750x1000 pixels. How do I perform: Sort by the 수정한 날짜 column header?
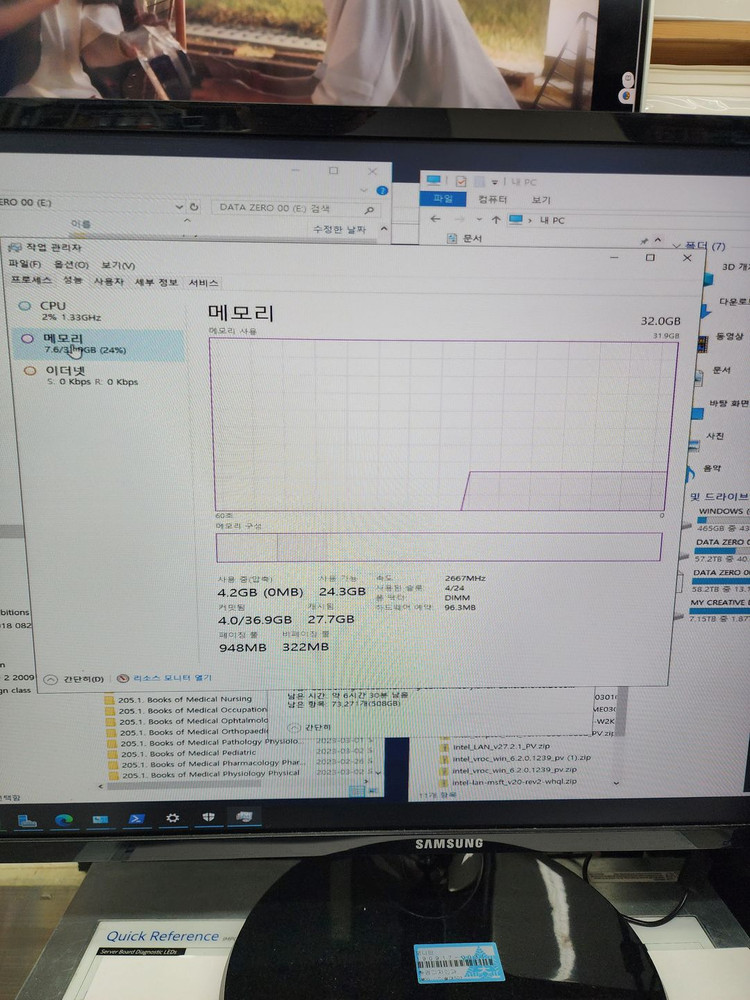pyautogui.click(x=339, y=229)
